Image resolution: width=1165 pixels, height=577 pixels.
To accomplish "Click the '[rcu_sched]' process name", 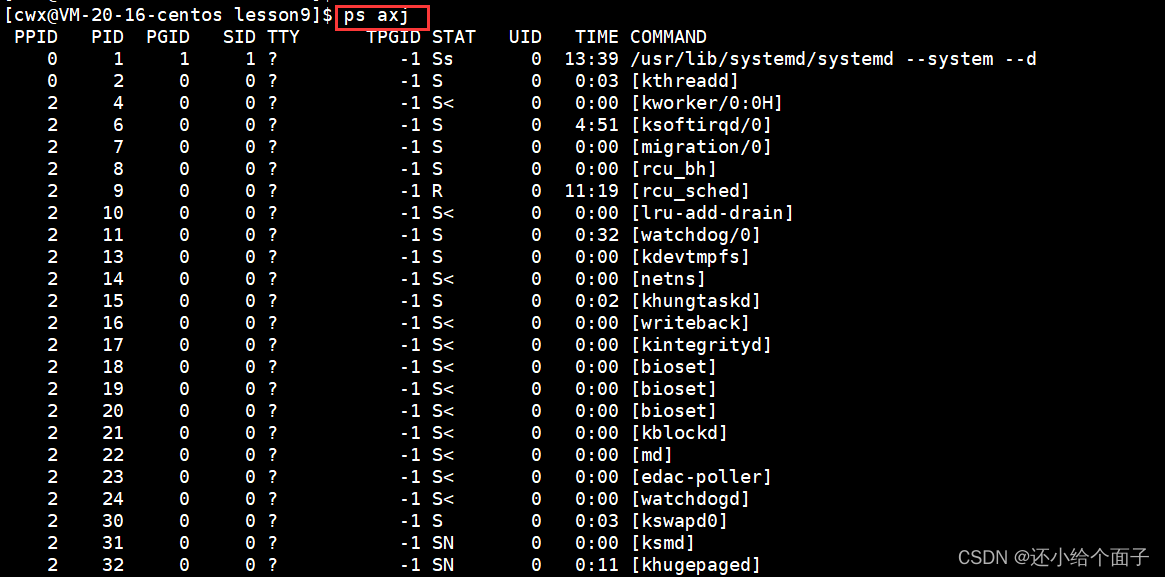I will tap(690, 192).
